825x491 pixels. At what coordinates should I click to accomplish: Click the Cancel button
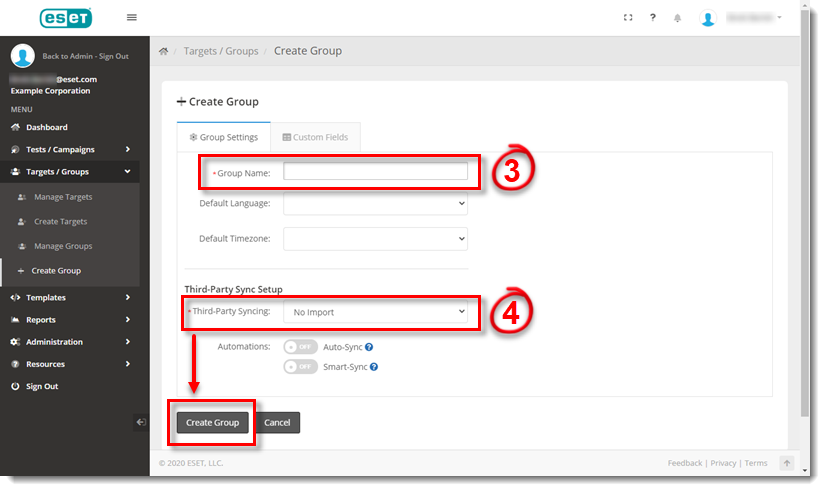pyautogui.click(x=277, y=423)
